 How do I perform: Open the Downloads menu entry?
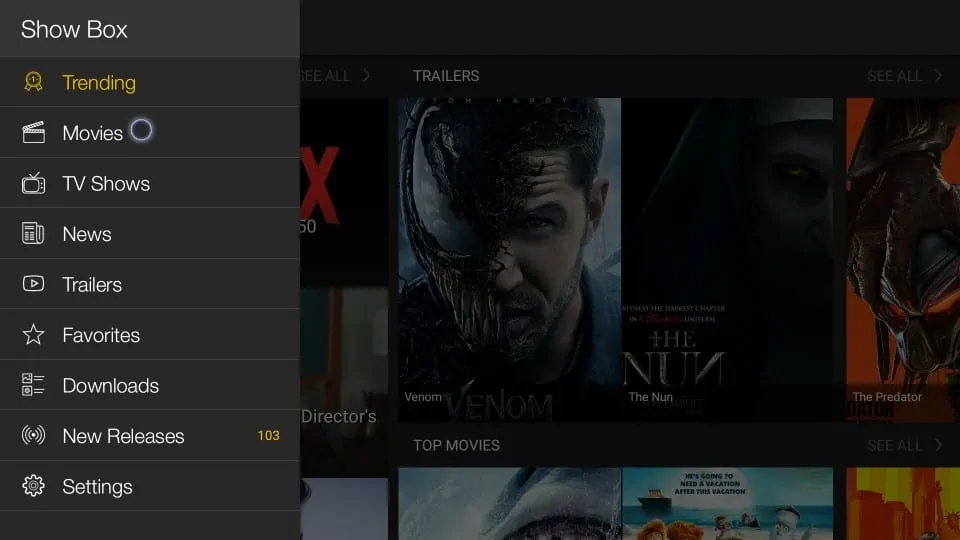click(150, 385)
